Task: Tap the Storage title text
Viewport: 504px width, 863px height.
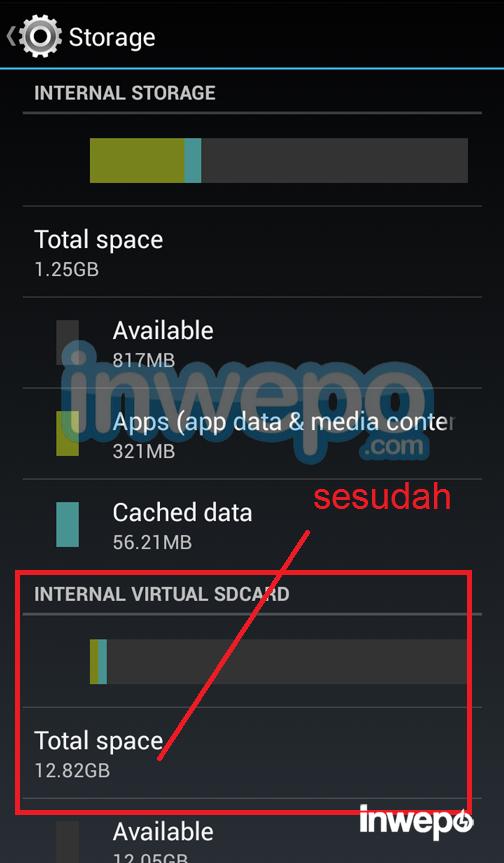Action: 112,37
